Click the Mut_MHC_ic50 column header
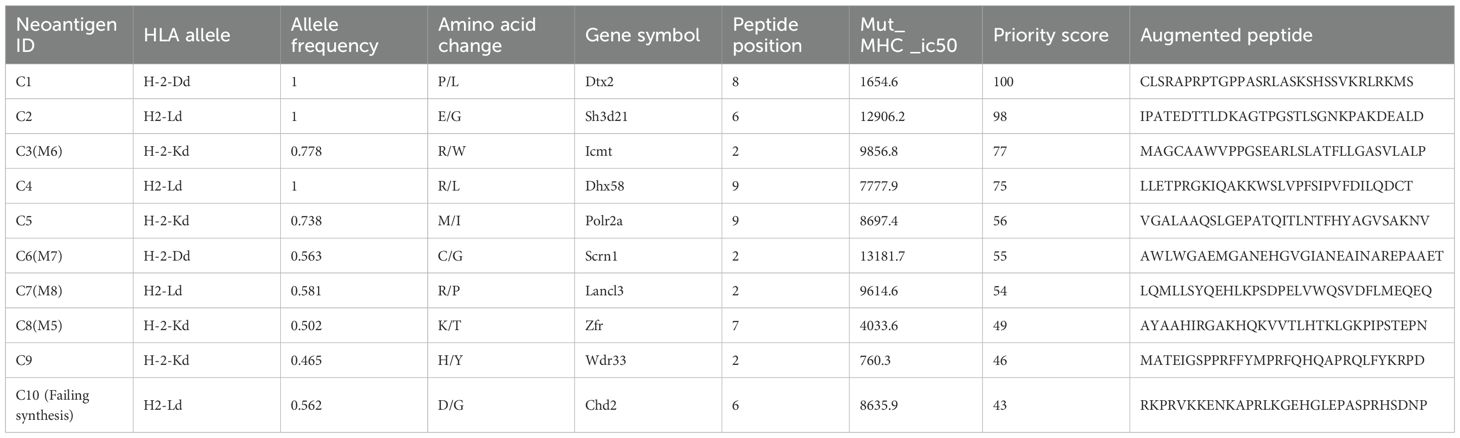Screen dimensions: 1460x438 coord(899,36)
